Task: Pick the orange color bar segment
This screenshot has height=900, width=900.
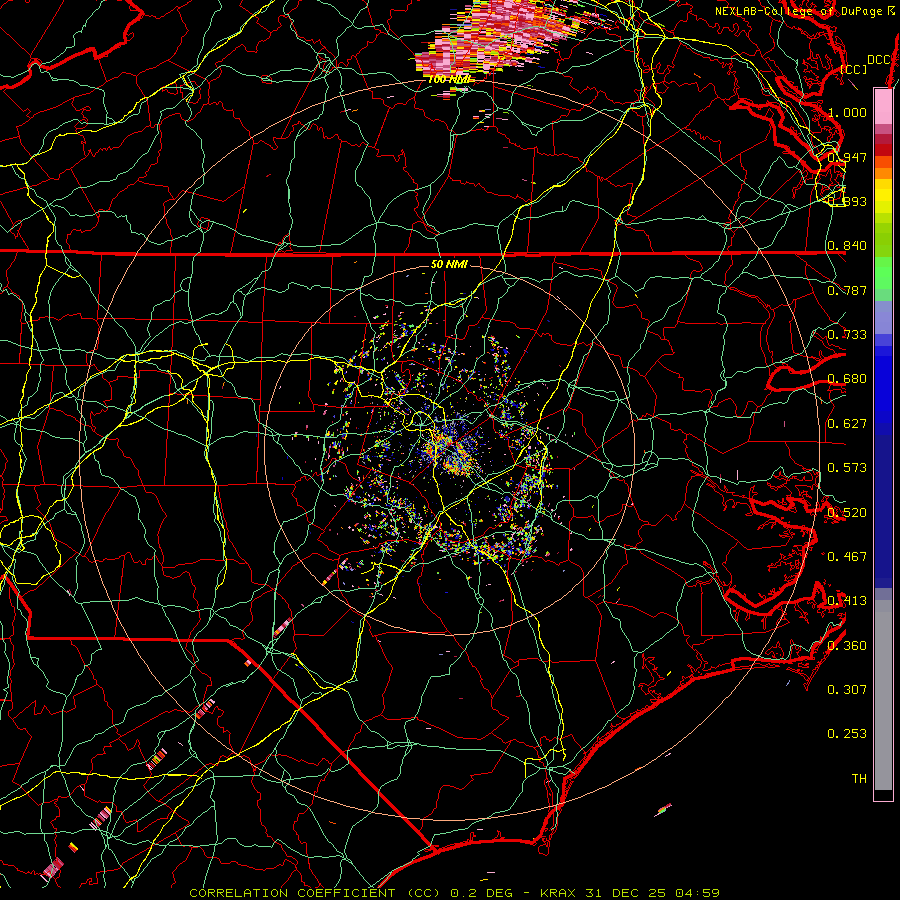Action: point(883,173)
